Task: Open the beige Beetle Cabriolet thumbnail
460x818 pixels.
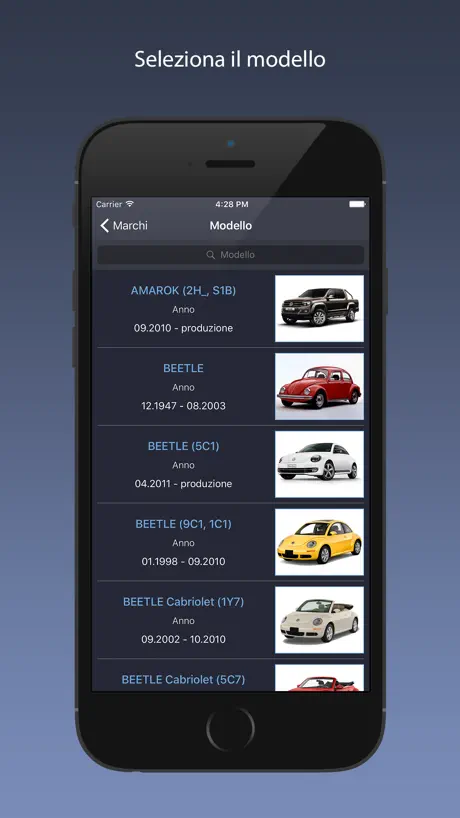Action: 319,620
